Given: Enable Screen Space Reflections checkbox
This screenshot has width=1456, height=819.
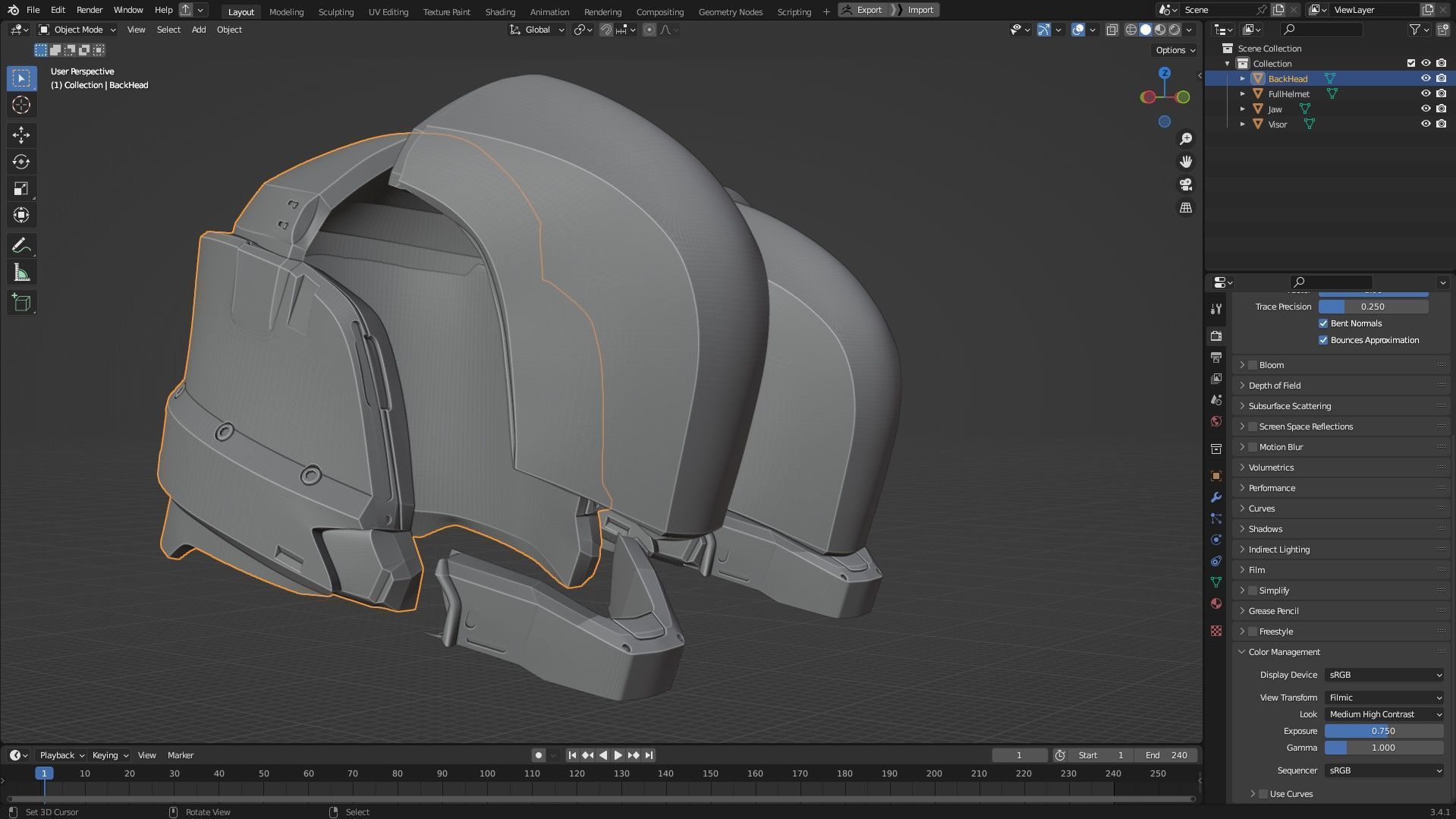Looking at the screenshot, I should 1253,427.
